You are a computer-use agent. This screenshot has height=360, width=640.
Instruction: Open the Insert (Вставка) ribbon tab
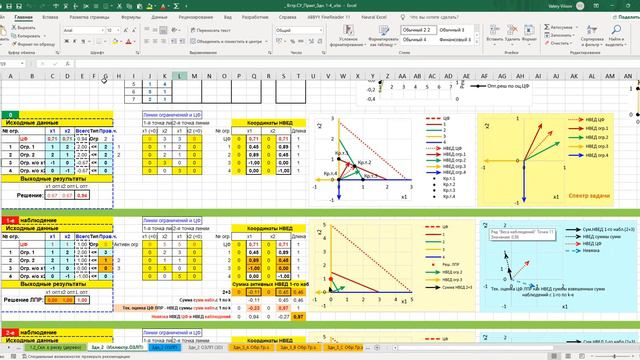[x=50, y=17]
